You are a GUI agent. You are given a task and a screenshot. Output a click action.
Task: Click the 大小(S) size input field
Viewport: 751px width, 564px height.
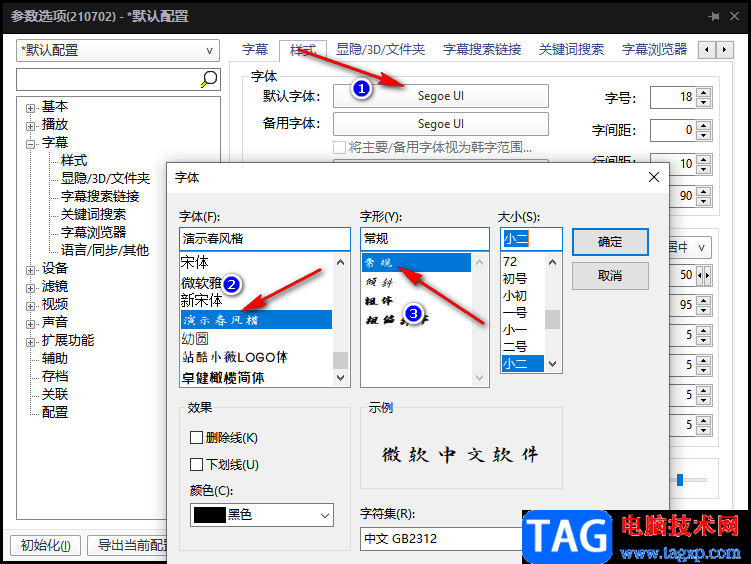tap(531, 239)
